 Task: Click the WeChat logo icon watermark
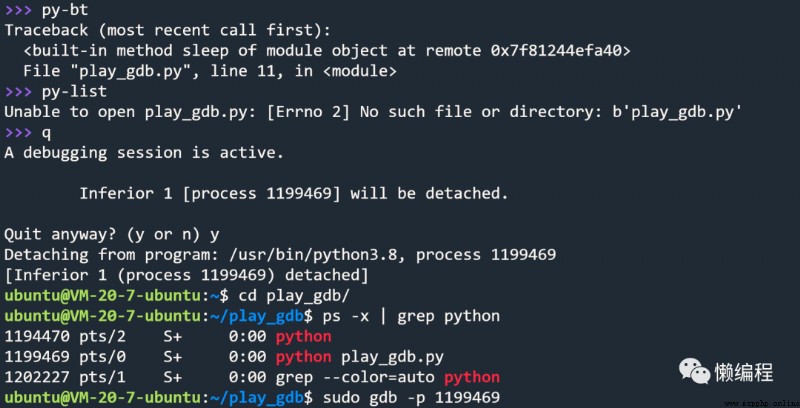pyautogui.click(x=693, y=371)
